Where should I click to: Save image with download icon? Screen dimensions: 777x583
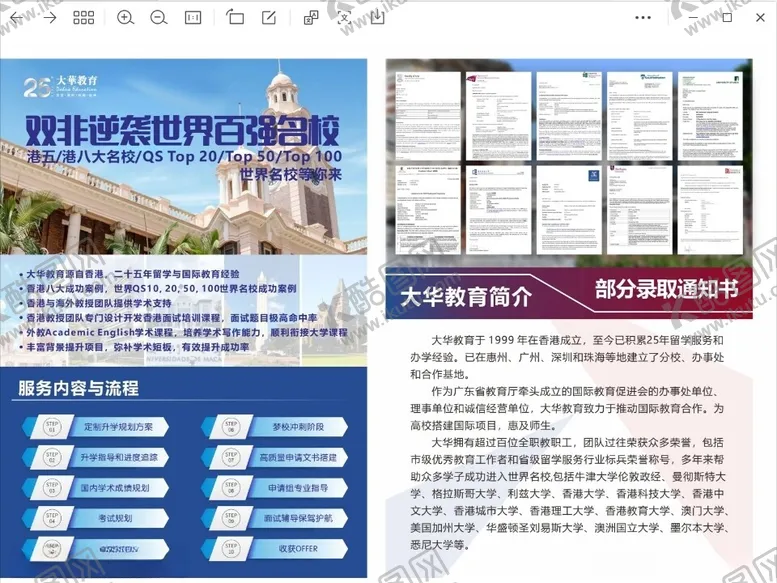(377, 17)
